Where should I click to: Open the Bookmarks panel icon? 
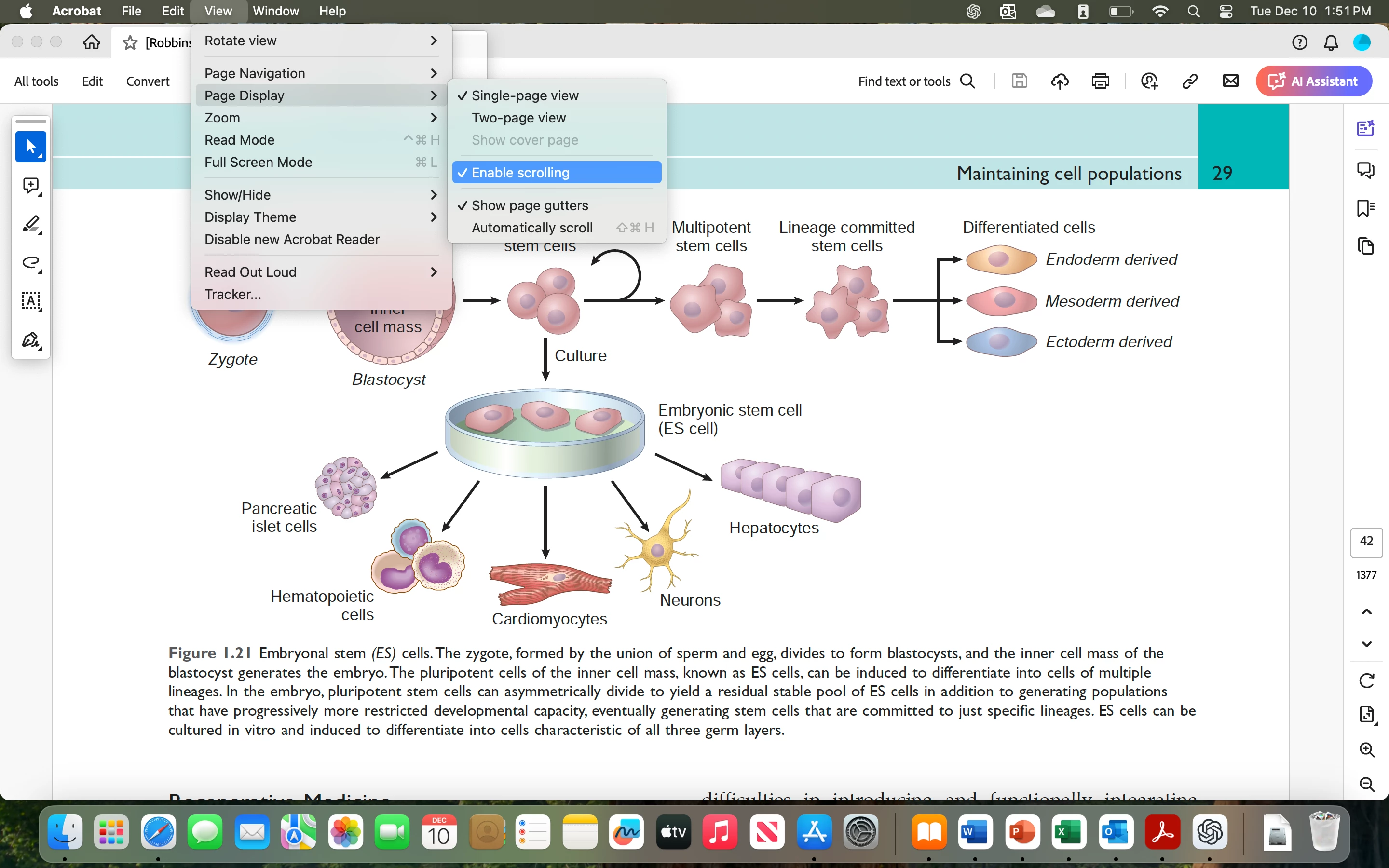(x=1365, y=208)
